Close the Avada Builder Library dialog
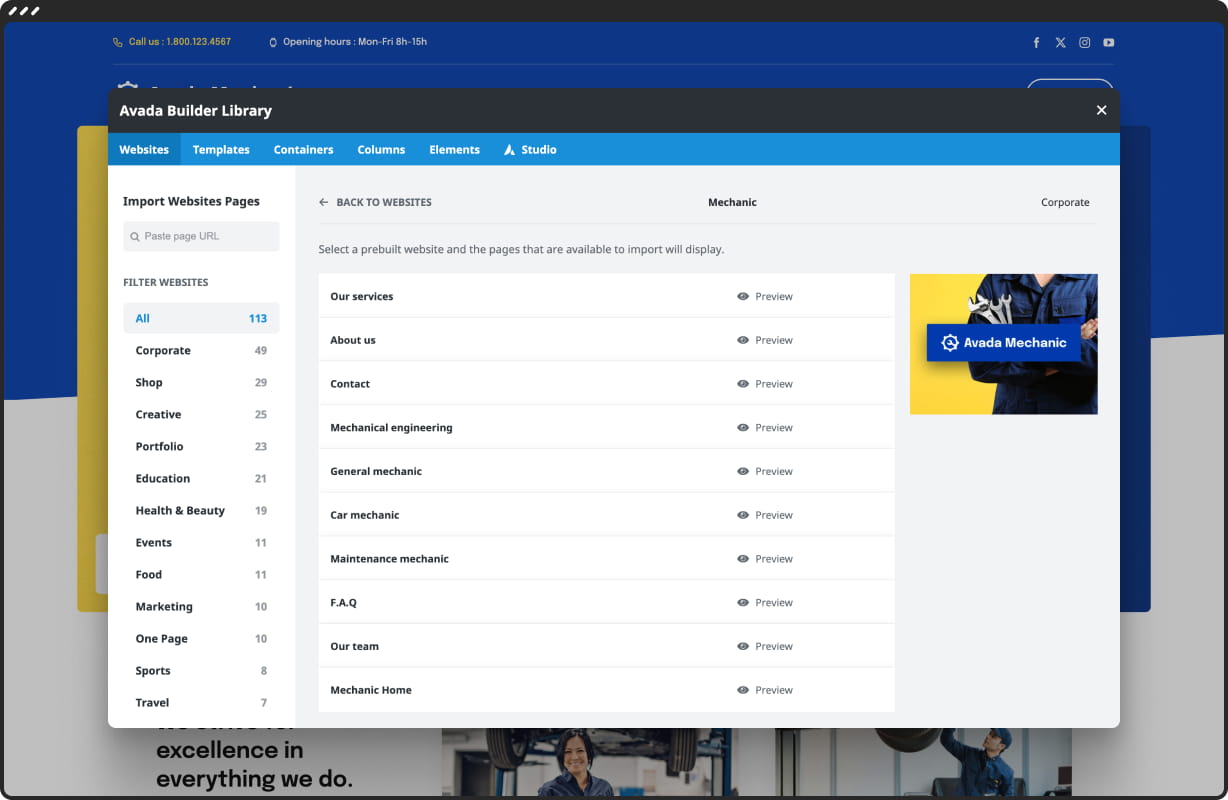Image resolution: width=1228 pixels, height=800 pixels. point(1101,110)
